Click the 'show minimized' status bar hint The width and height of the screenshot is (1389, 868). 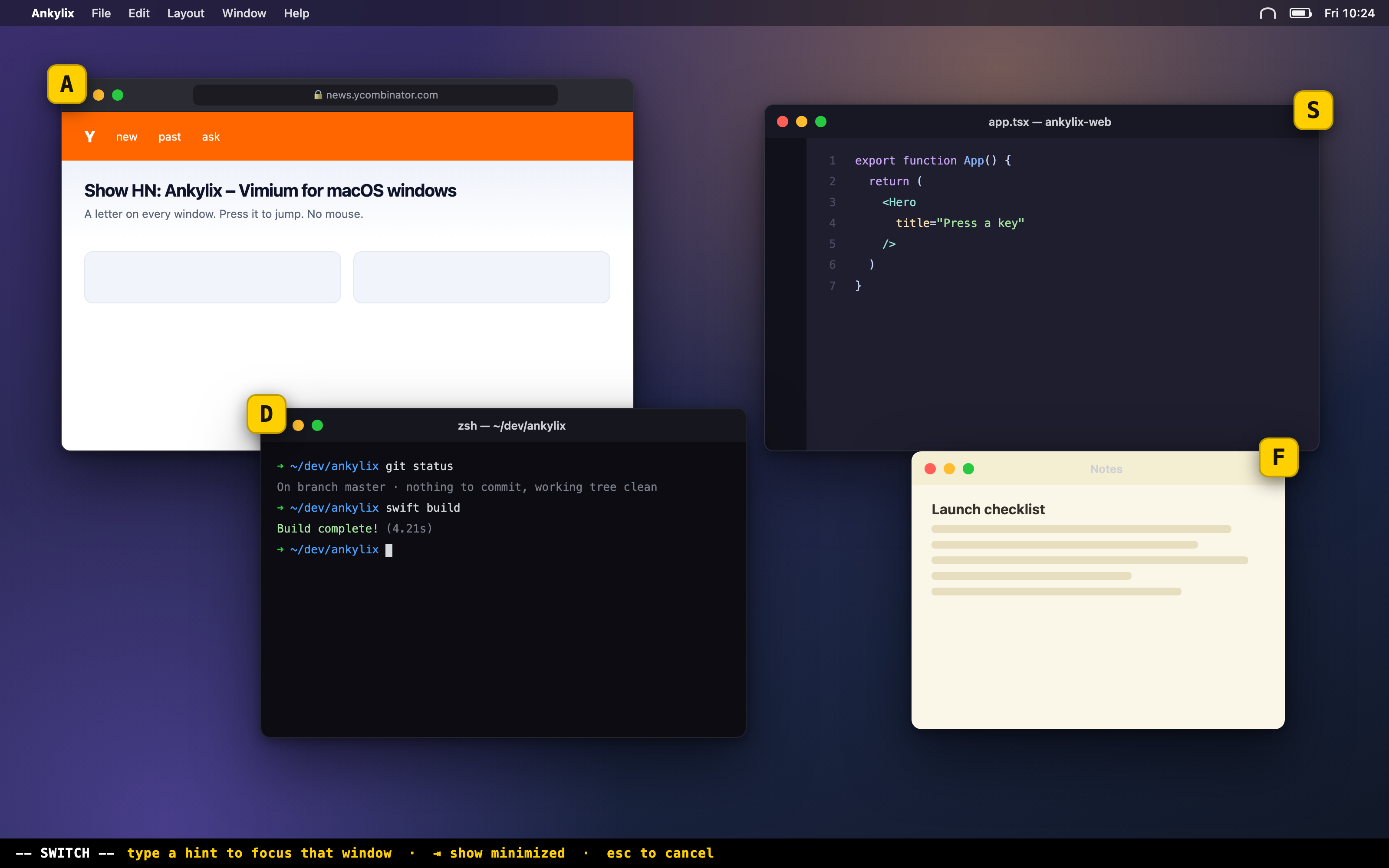[x=499, y=853]
